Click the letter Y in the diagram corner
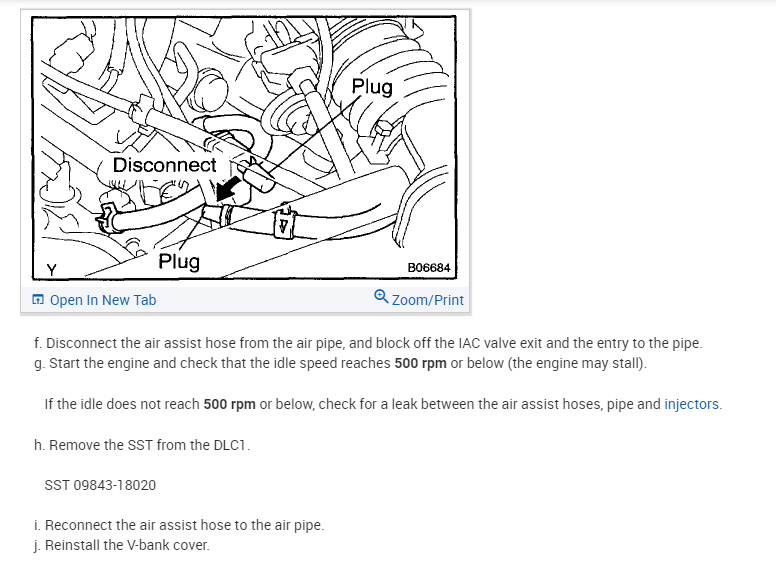The width and height of the screenshot is (776, 568). point(51,270)
